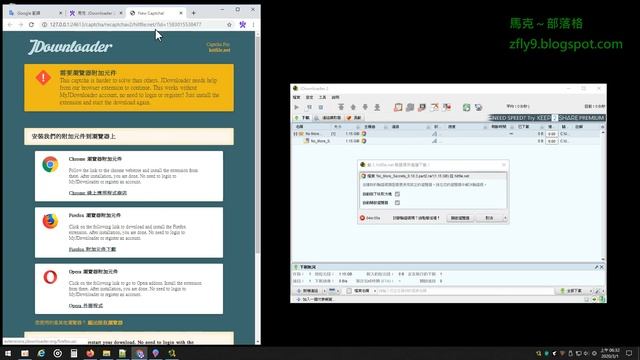The width and height of the screenshot is (640, 360).
Task: Open a new Chrome tab with plus icon
Action: pyautogui.click(x=193, y=13)
